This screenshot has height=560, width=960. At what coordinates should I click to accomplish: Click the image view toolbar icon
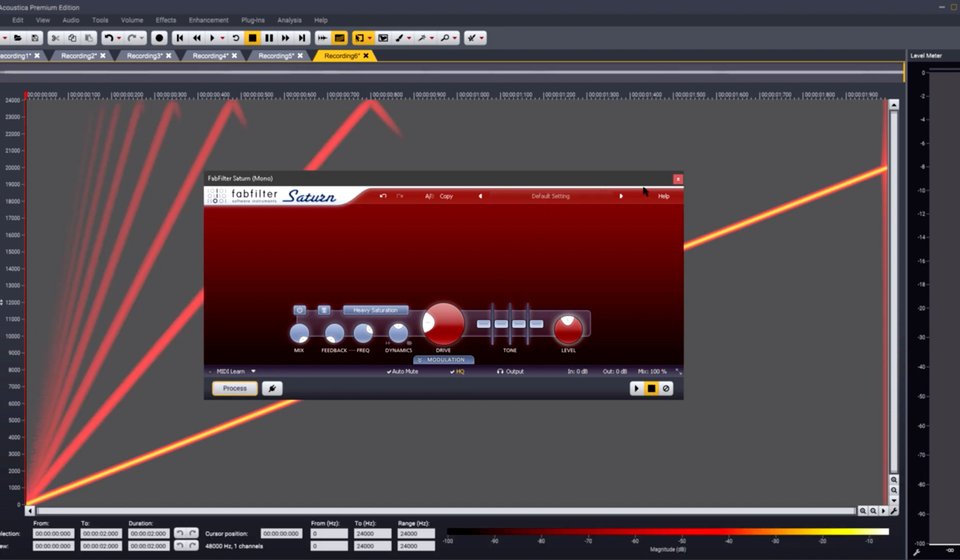pyautogui.click(x=383, y=38)
